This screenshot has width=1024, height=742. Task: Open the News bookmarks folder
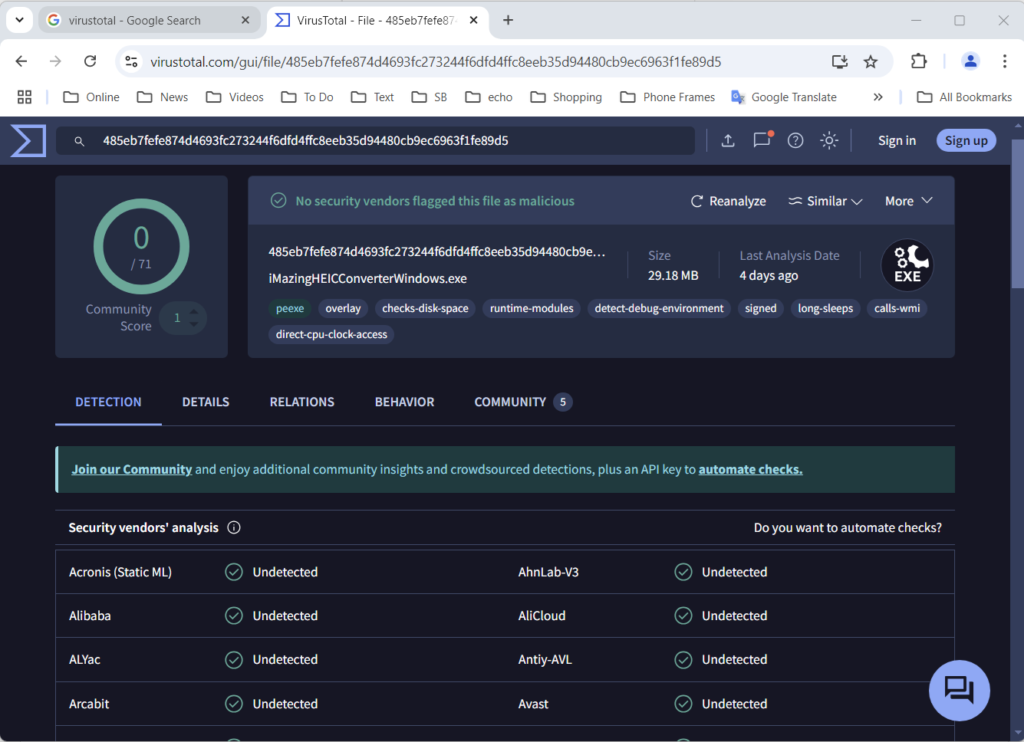(x=162, y=97)
